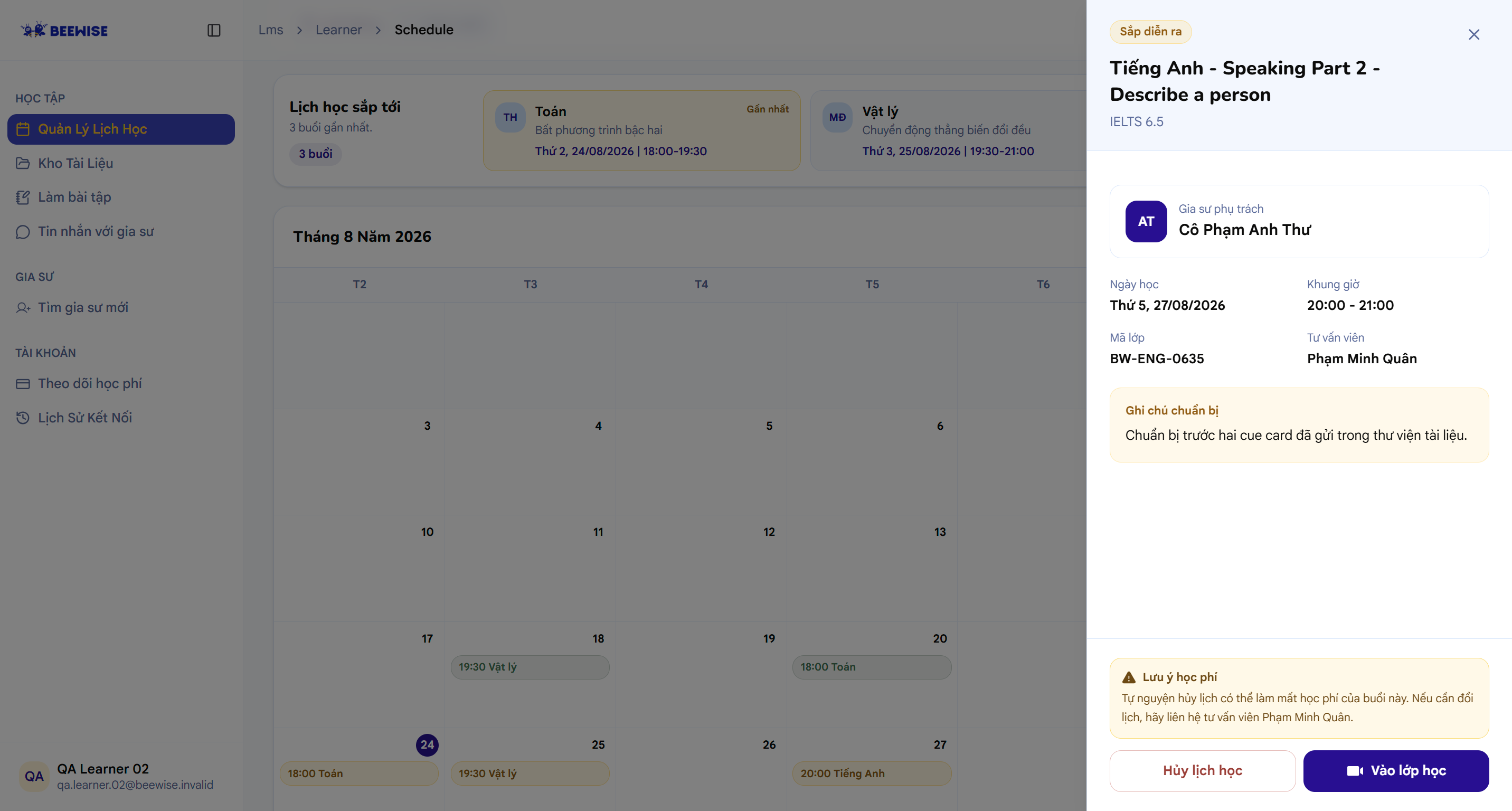Select the 20:00 Tiếng Anh event on 27
The image size is (1512, 811).
pyautogui.click(x=871, y=774)
